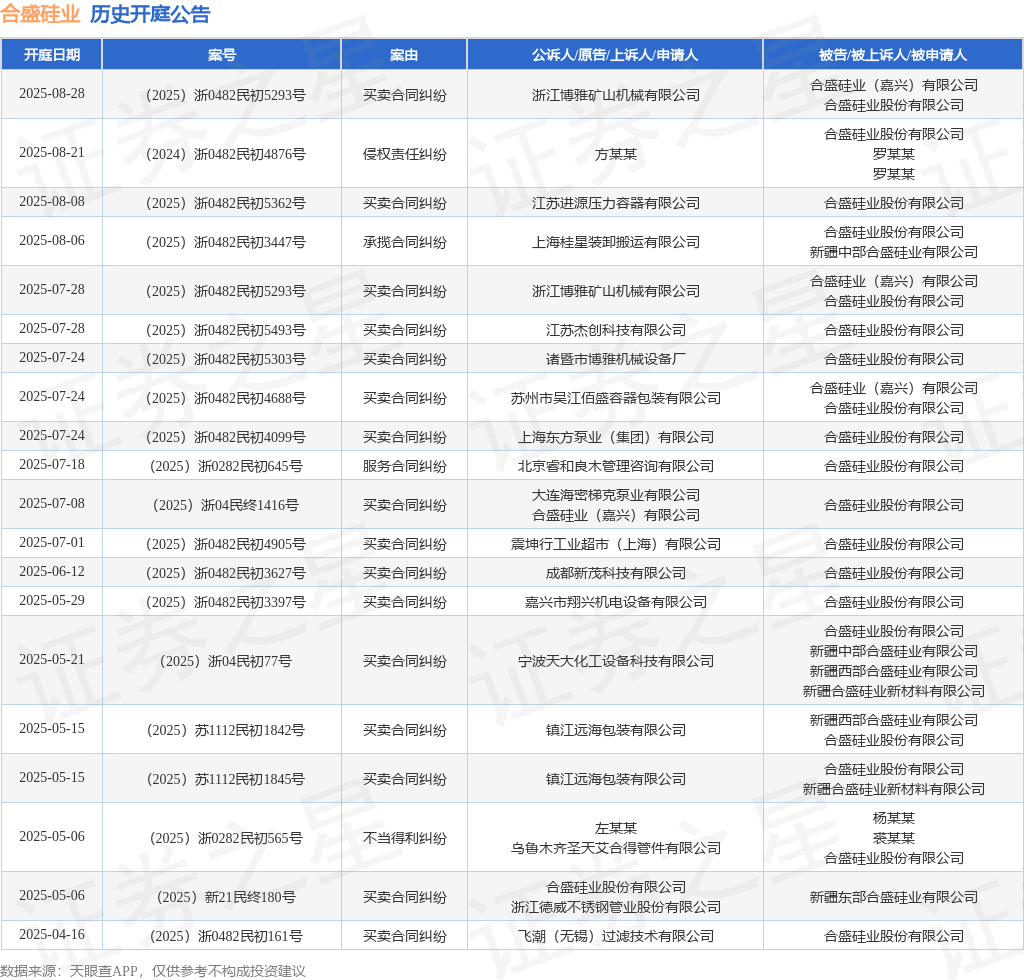The height and width of the screenshot is (980, 1024).
Task: Click the 合盛硅业 title text
Action: pyautogui.click(x=40, y=14)
